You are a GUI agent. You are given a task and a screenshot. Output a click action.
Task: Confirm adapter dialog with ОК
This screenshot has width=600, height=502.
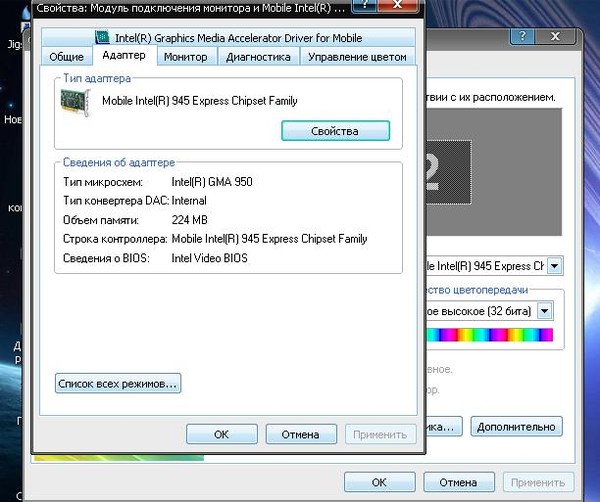point(222,434)
